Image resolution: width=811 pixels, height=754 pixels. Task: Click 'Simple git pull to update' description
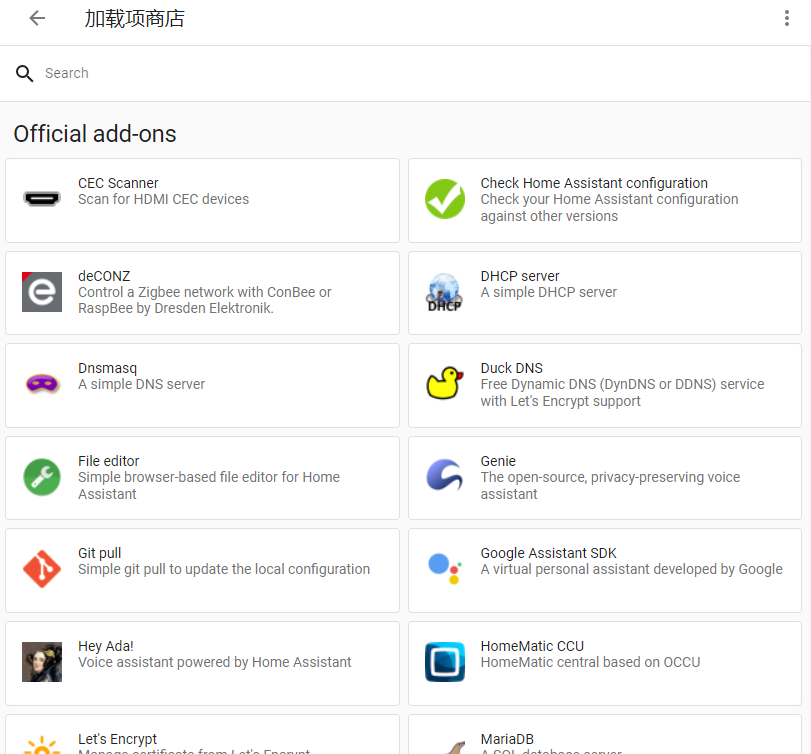[x=224, y=569]
